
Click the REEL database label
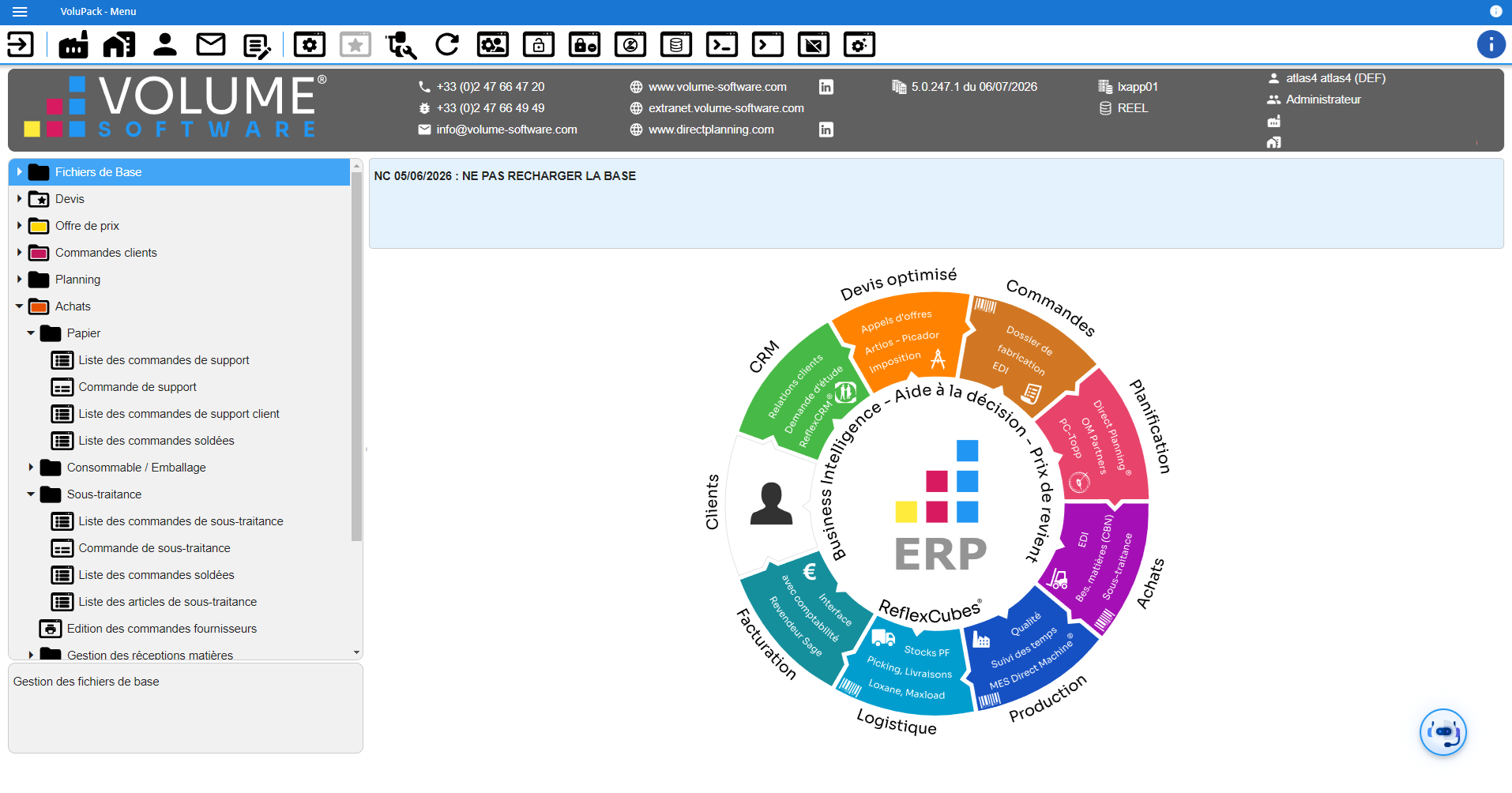point(1133,108)
